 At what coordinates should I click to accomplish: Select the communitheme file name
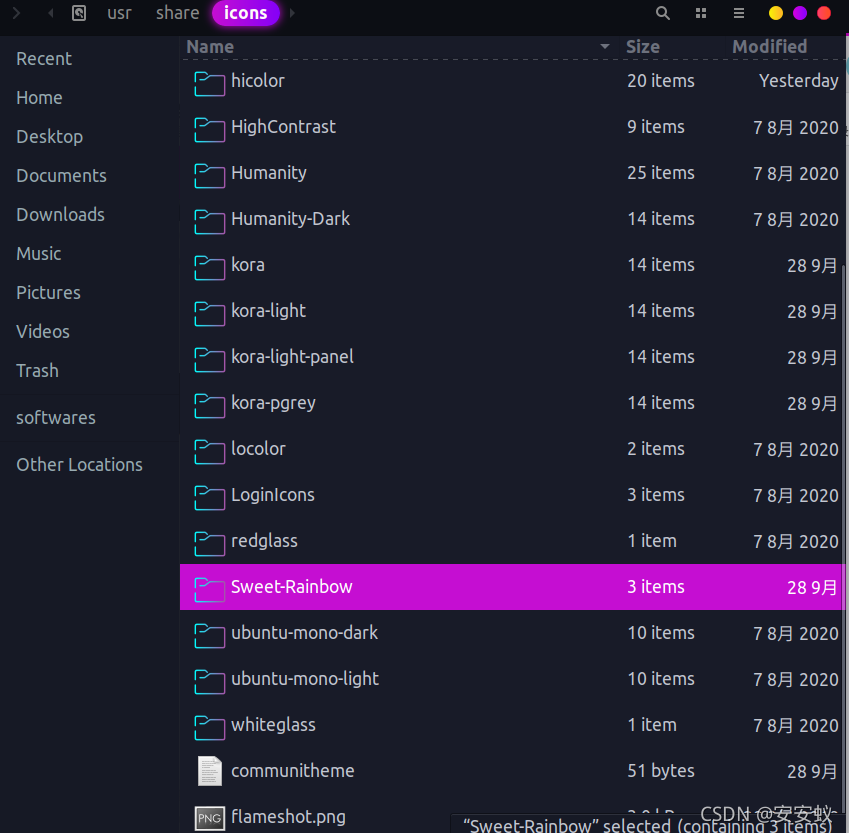click(x=293, y=771)
